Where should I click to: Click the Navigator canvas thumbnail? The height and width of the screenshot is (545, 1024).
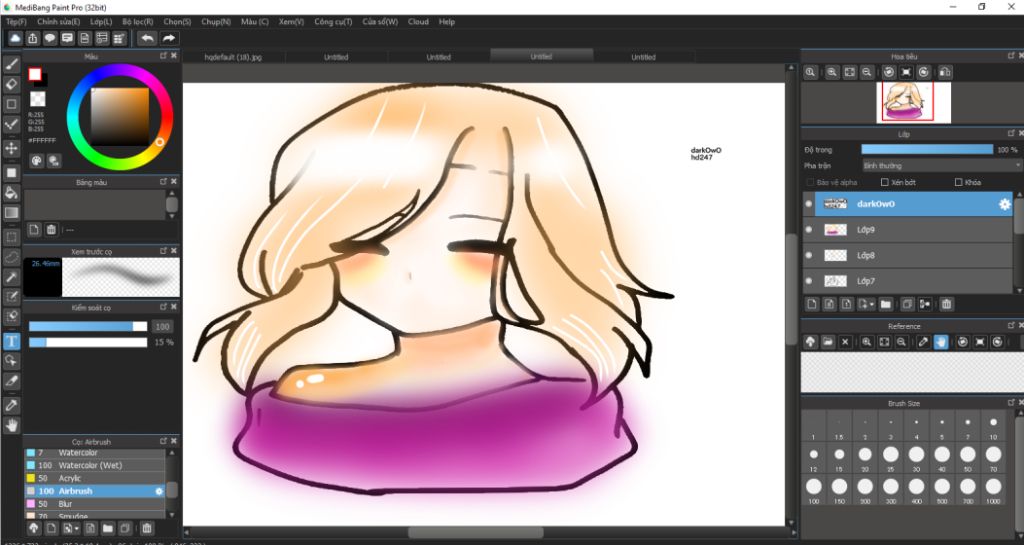pyautogui.click(x=913, y=102)
